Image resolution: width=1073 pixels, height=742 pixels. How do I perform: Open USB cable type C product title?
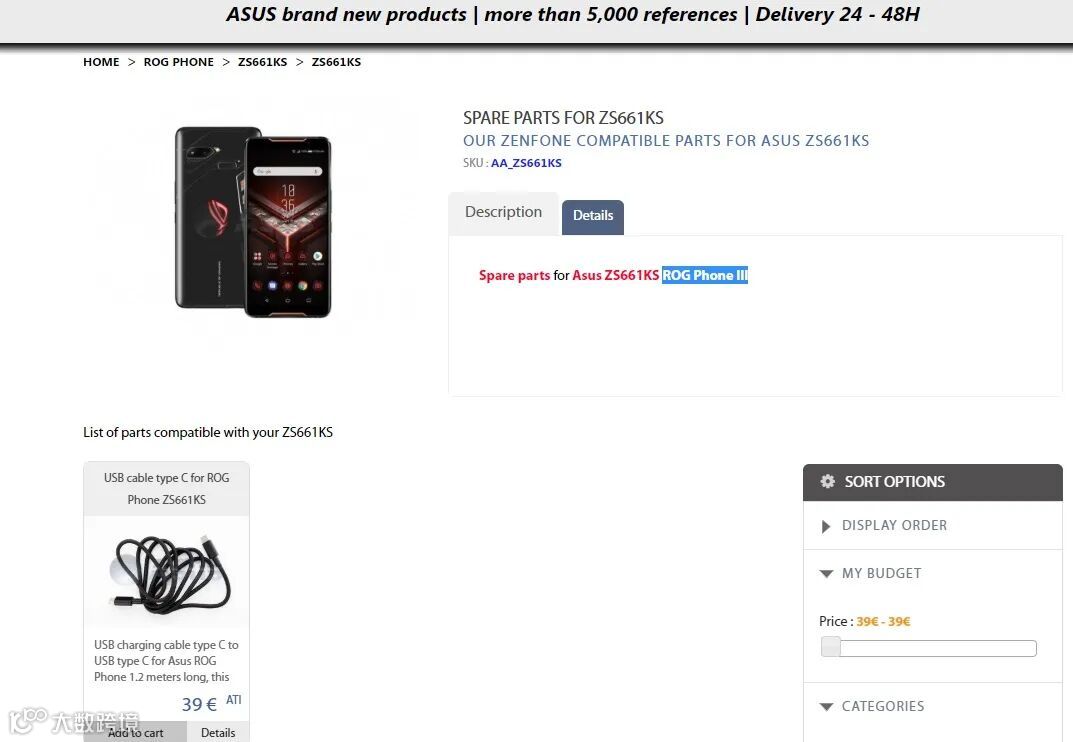point(166,489)
